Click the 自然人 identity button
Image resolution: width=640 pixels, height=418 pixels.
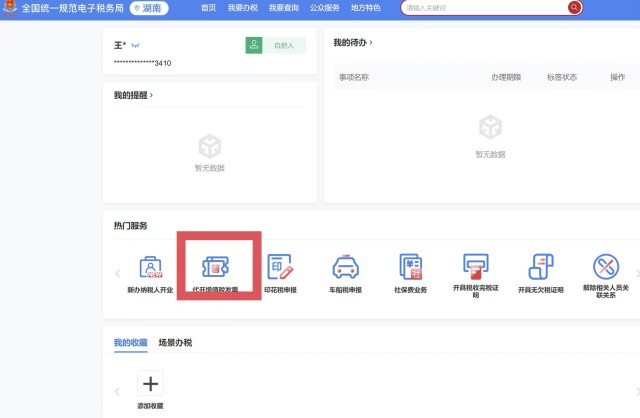click(275, 45)
